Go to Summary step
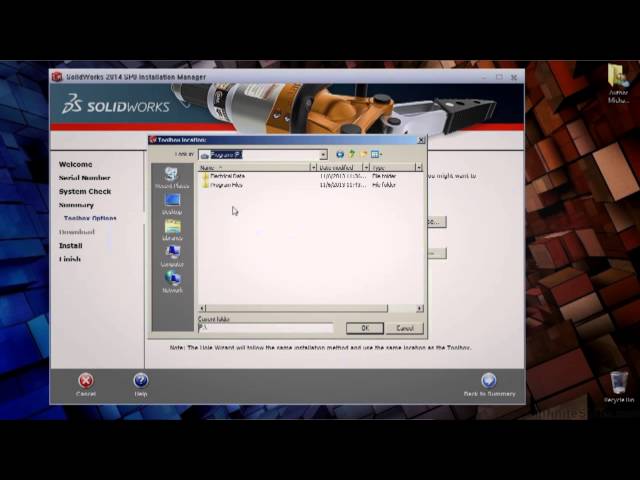640x480 pixels. point(76,205)
